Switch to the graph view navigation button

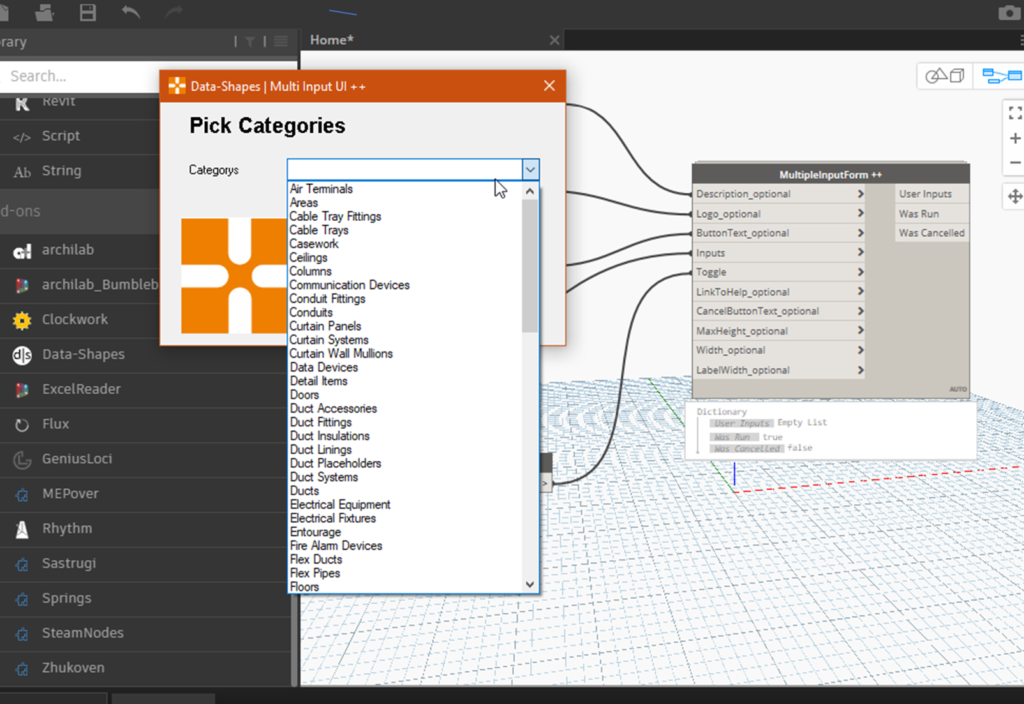click(1000, 76)
